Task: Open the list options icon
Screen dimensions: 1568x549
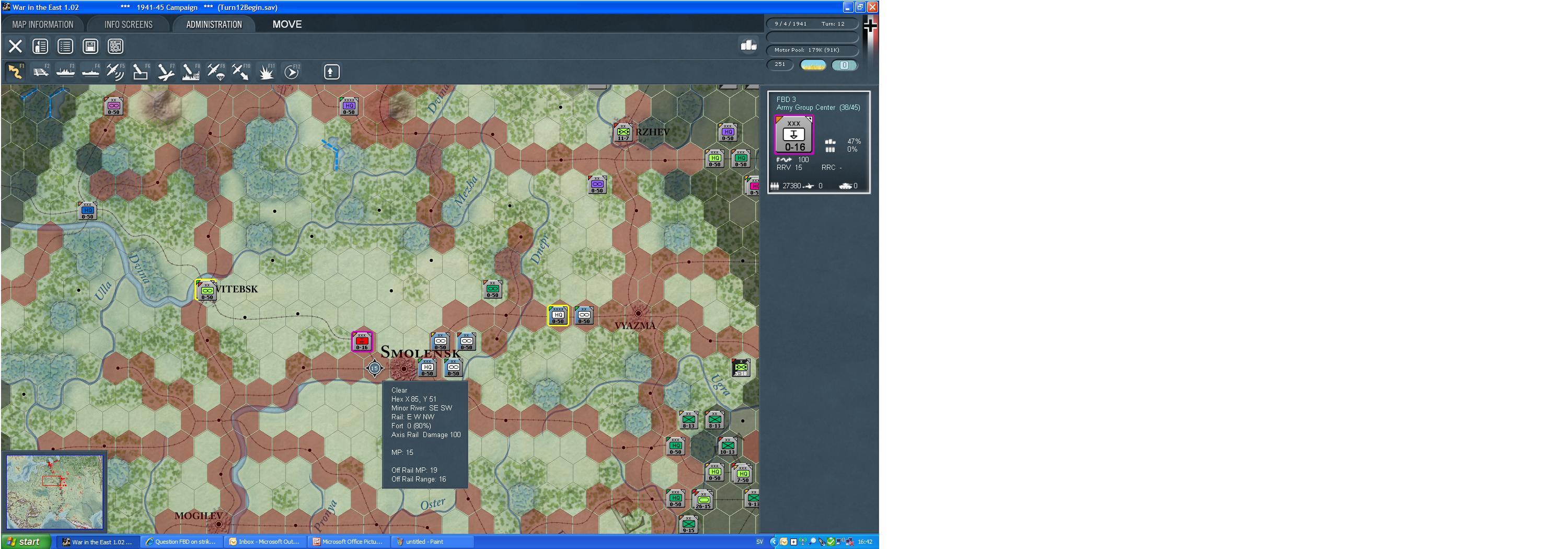Action: (x=65, y=46)
